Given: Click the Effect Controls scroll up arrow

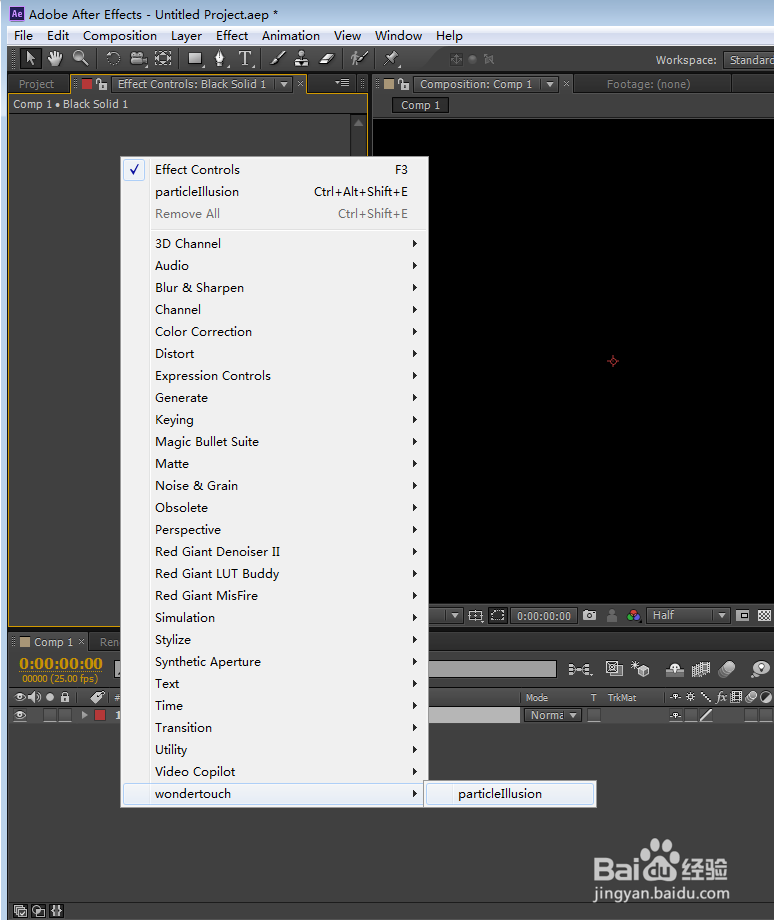Looking at the screenshot, I should pyautogui.click(x=359, y=123).
